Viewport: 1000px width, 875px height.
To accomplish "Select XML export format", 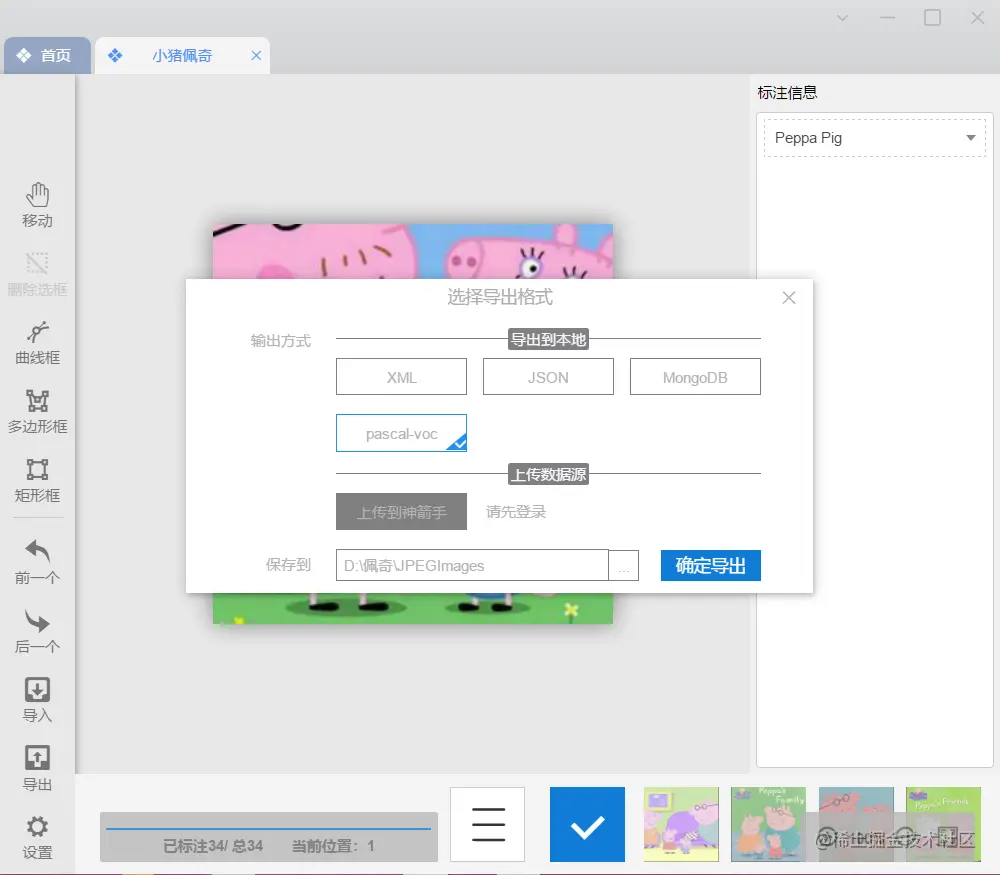I will (x=401, y=377).
